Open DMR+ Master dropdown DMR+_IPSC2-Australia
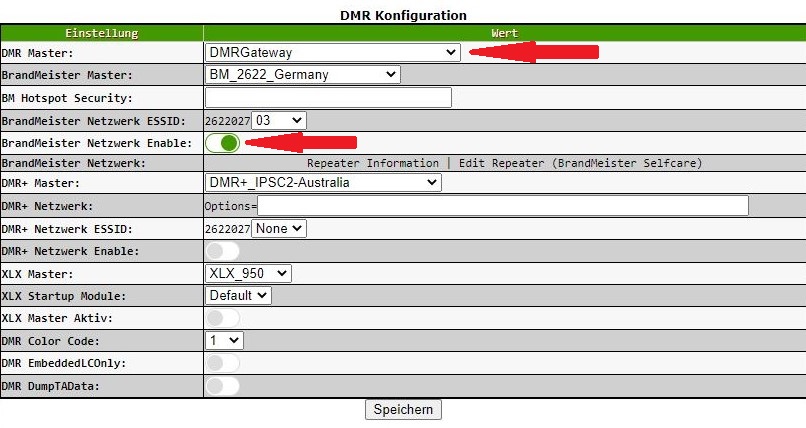Screen dimensions: 806x428 323,182
